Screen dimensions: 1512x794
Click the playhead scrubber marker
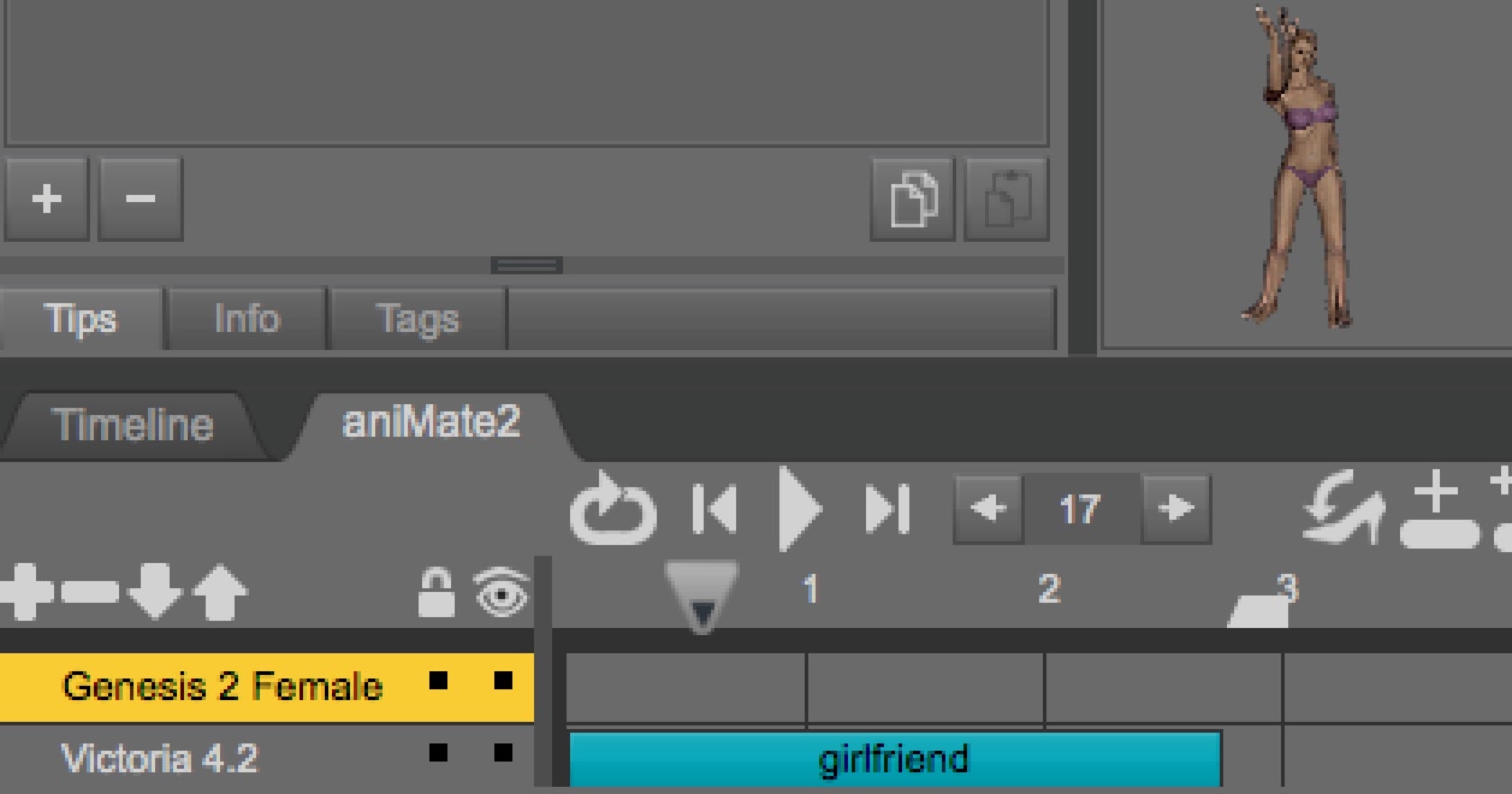pos(702,596)
